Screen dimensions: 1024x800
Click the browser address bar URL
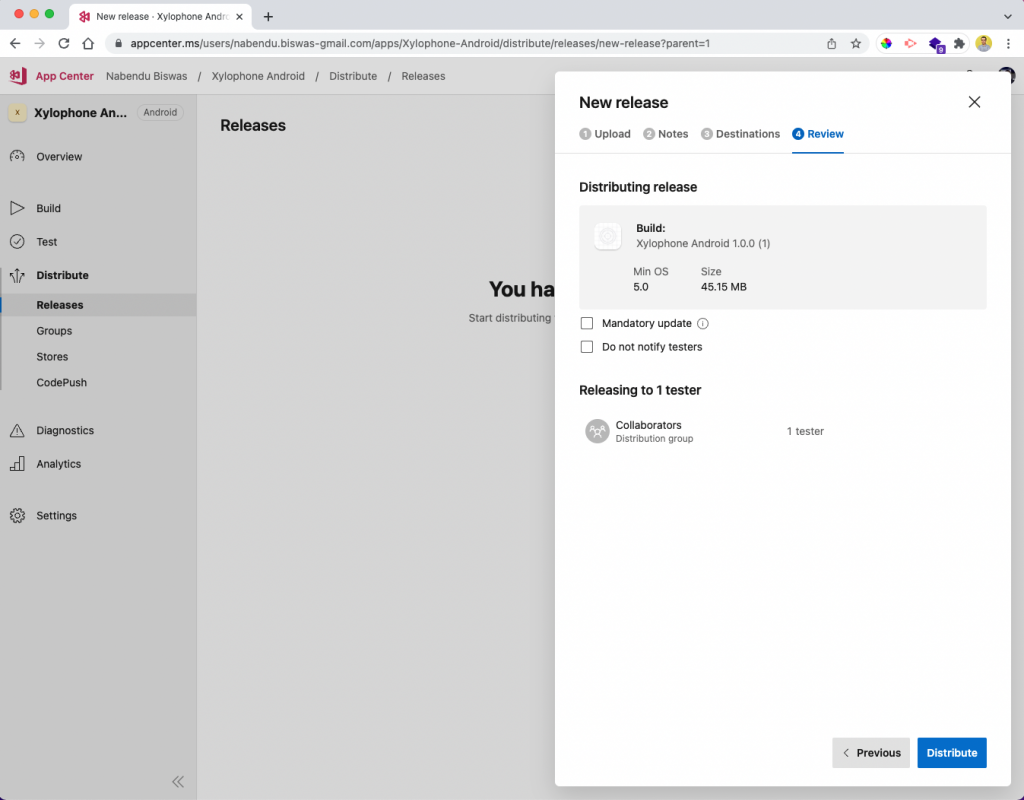click(x=420, y=44)
